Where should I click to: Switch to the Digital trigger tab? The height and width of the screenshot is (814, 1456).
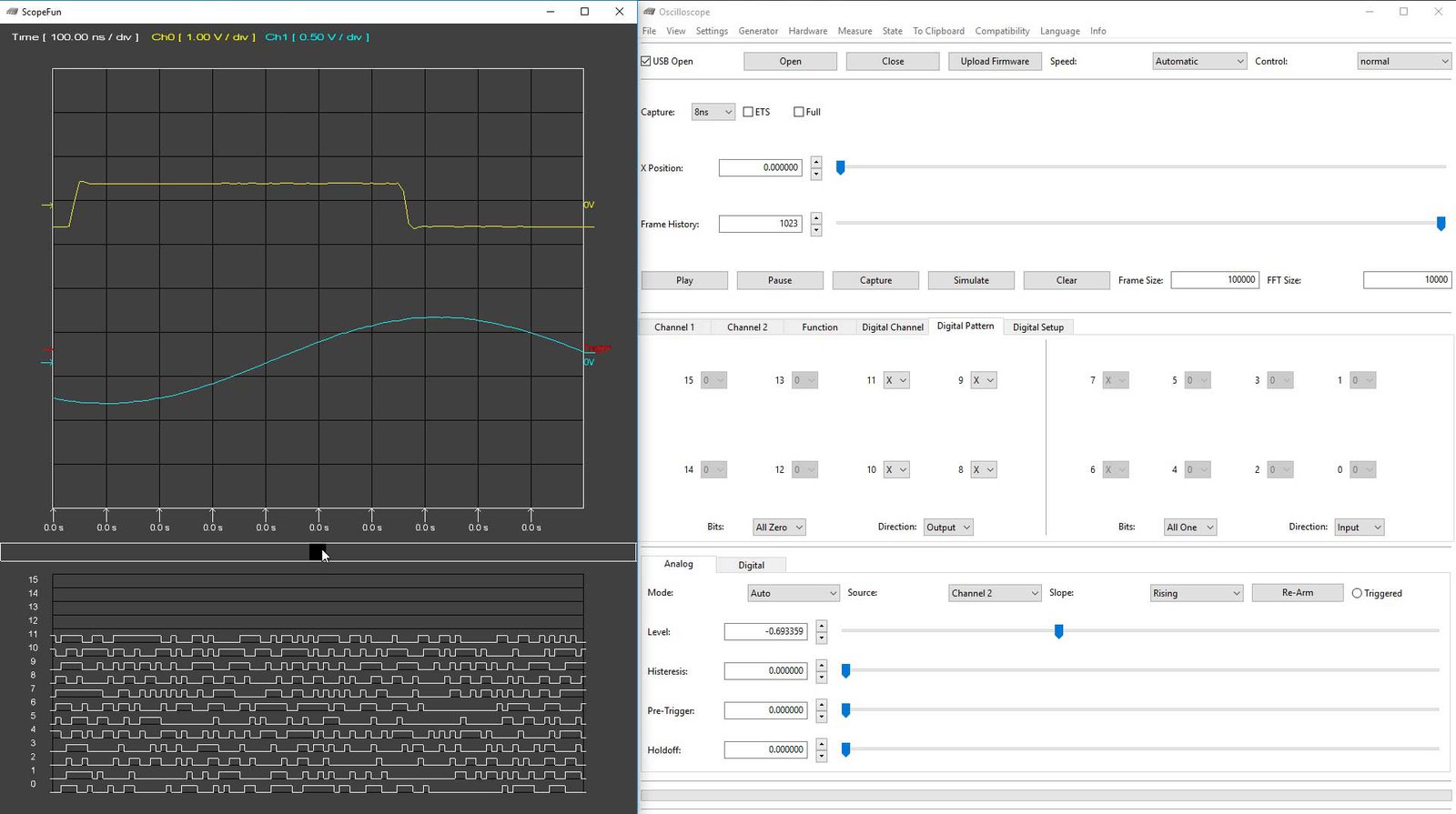click(751, 565)
